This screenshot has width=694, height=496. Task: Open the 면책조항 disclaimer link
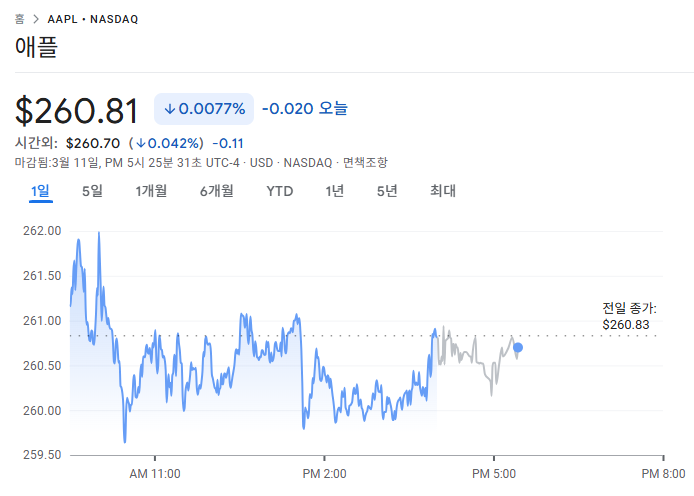365,162
